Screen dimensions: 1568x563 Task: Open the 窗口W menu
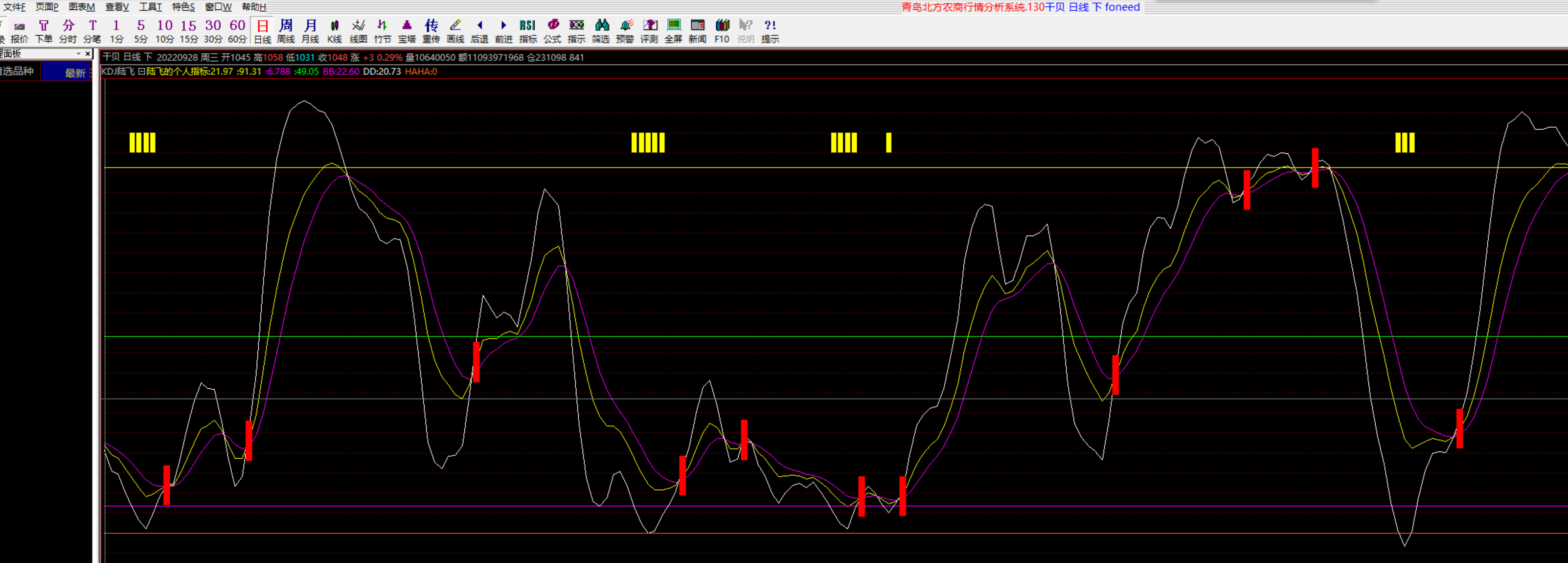point(218,7)
